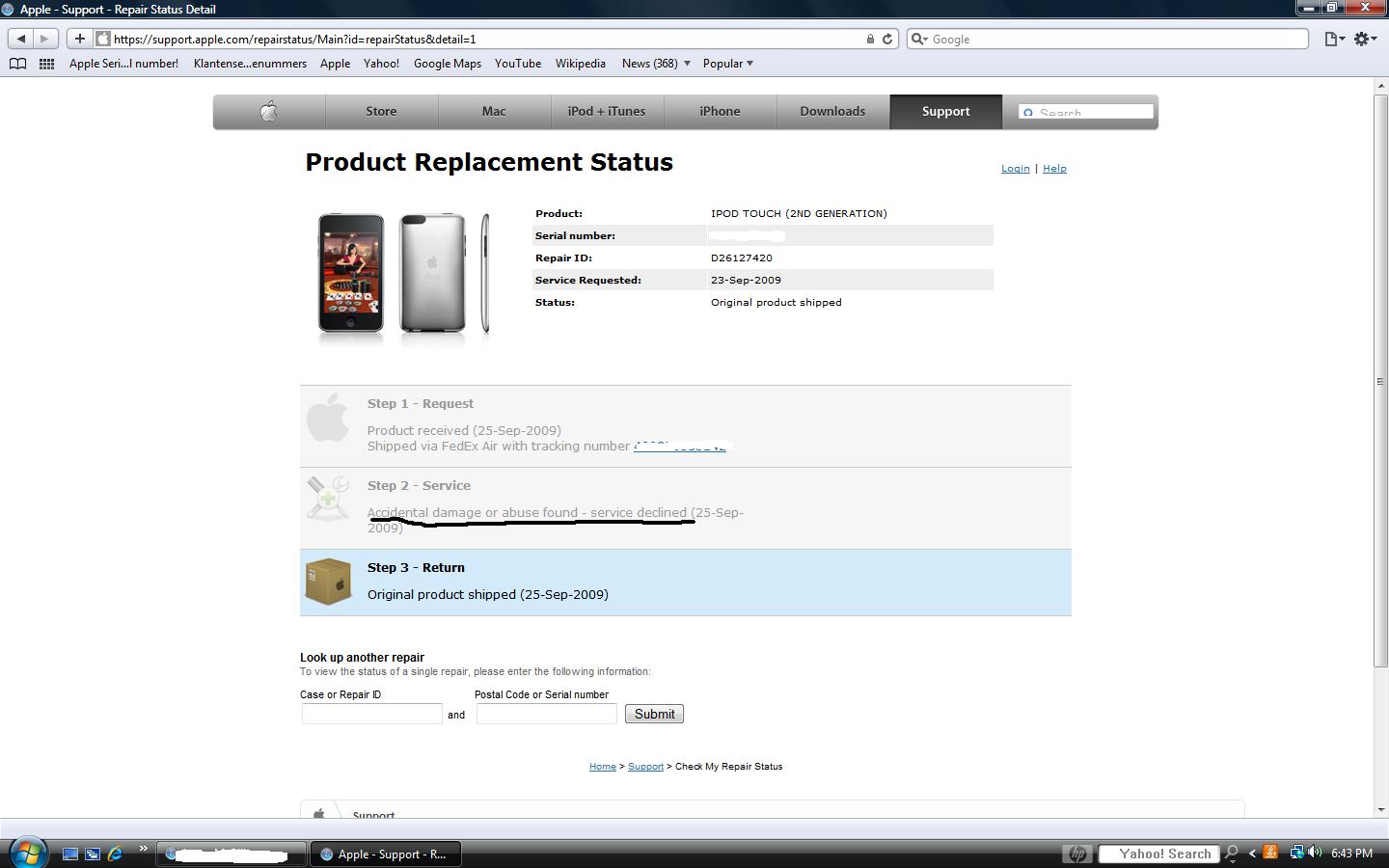The height and width of the screenshot is (868, 1389).
Task: Open the YouTube bookmark
Action: (518, 64)
